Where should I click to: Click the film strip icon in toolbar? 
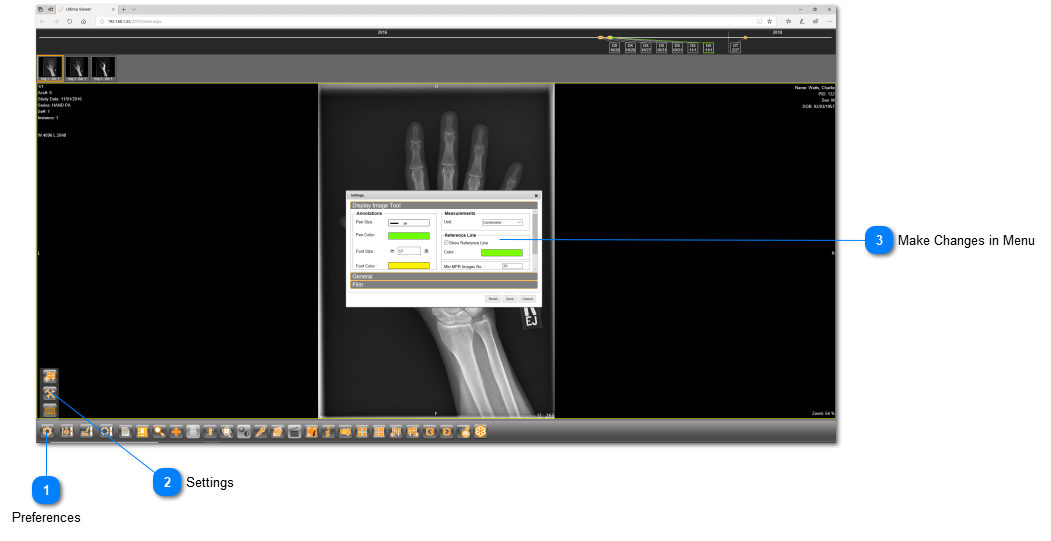pyautogui.click(x=142, y=432)
